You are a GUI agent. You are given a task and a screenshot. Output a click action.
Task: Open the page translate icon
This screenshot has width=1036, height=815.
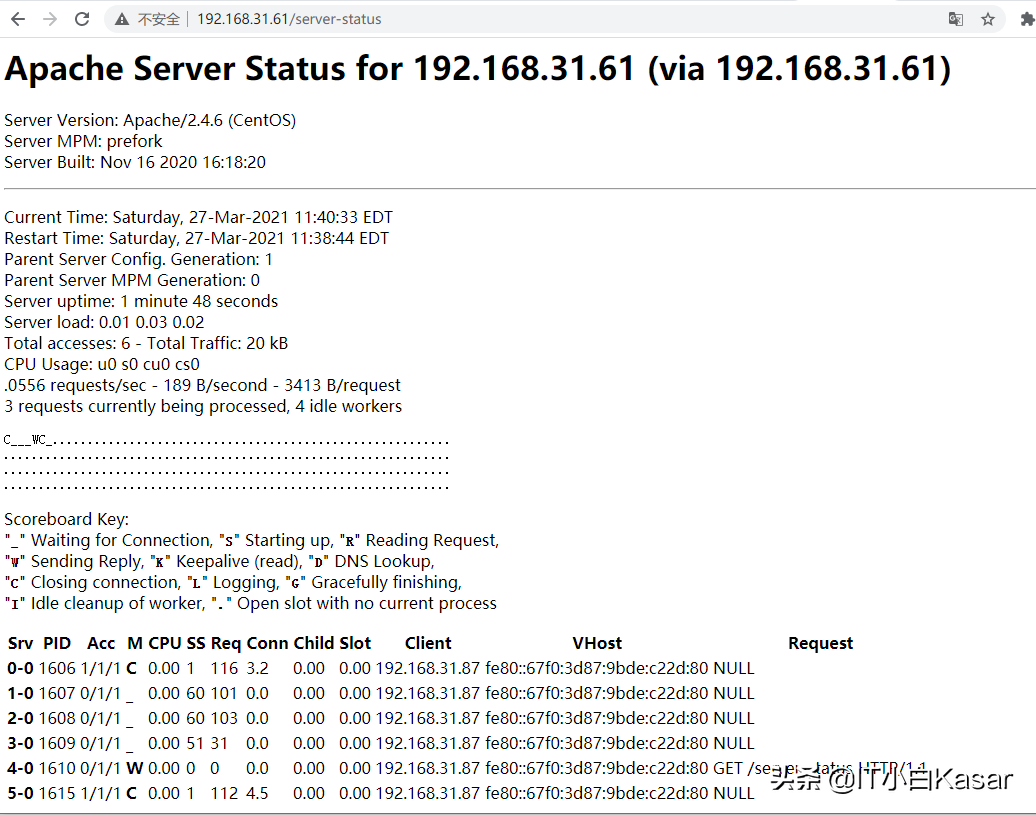955,19
